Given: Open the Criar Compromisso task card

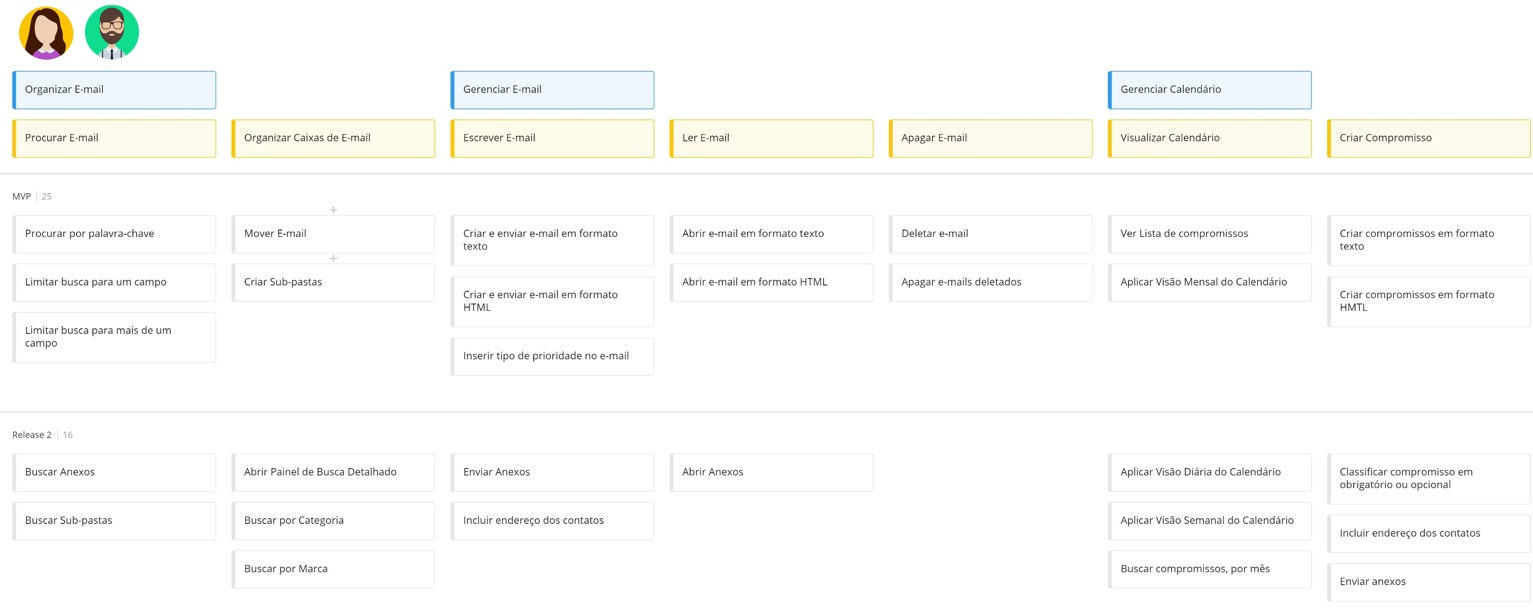Looking at the screenshot, I should coord(1428,138).
